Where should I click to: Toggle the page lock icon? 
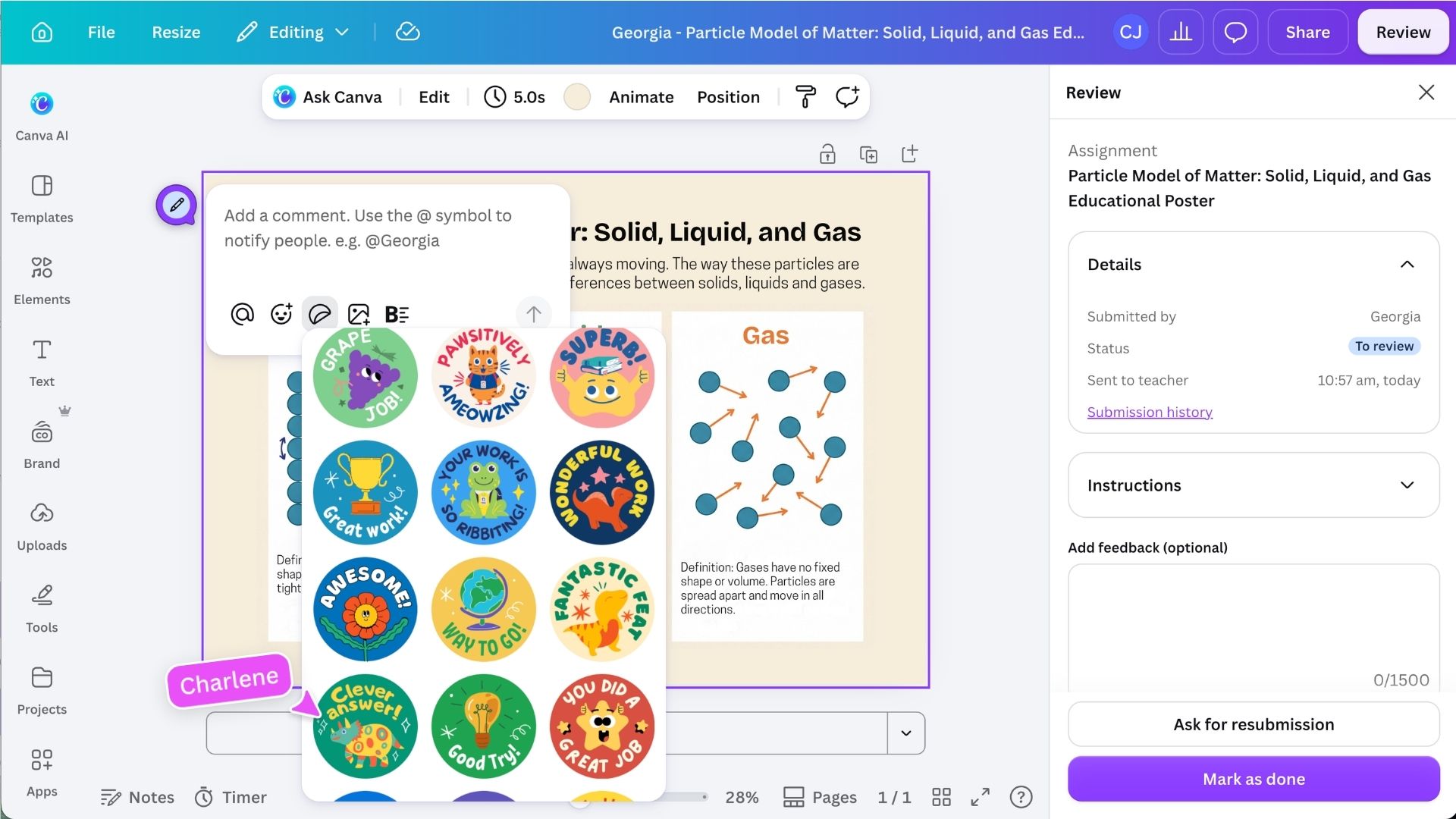(827, 154)
